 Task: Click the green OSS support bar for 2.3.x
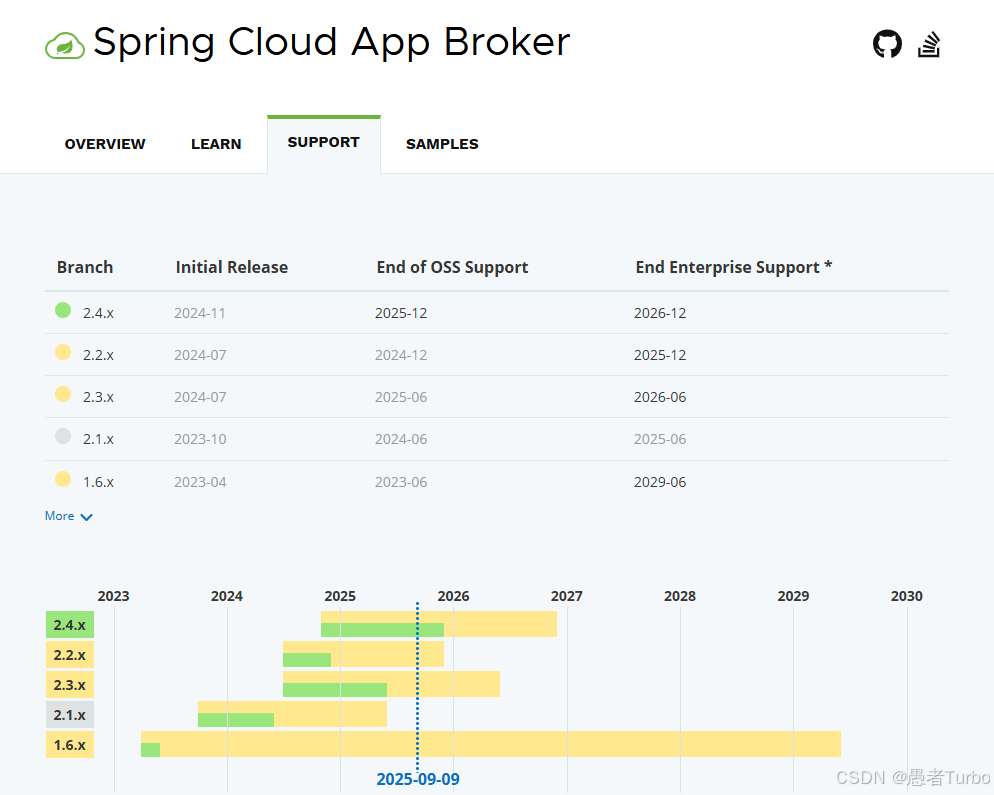(335, 690)
